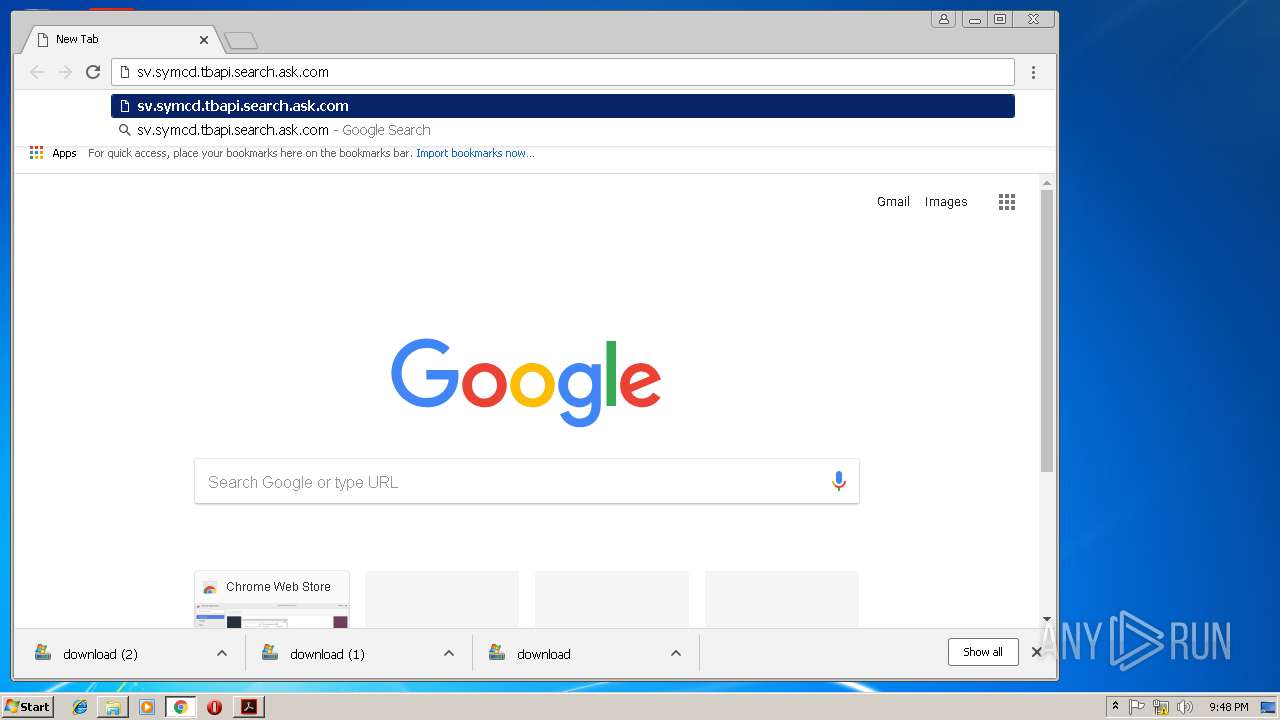Click the page vertical scrollbar thumb
This screenshot has width=1280, height=720.
pos(1047,330)
